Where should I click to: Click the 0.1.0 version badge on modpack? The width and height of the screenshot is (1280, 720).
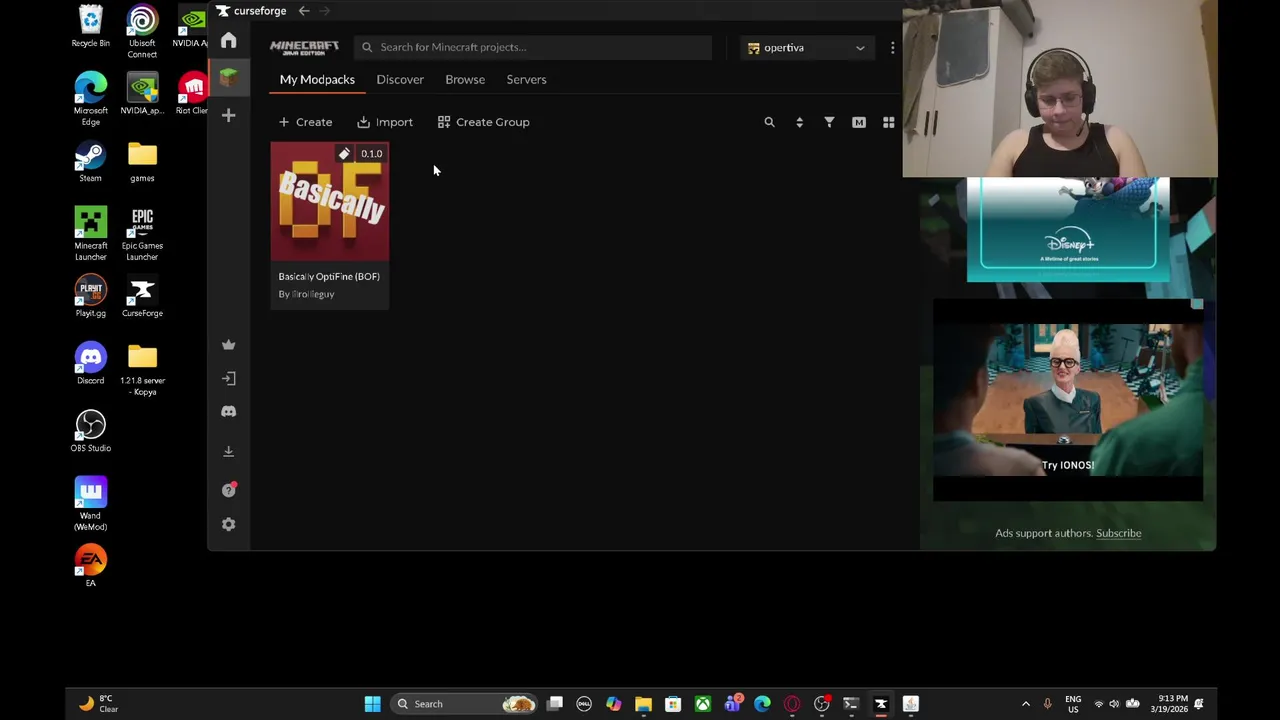tap(371, 154)
